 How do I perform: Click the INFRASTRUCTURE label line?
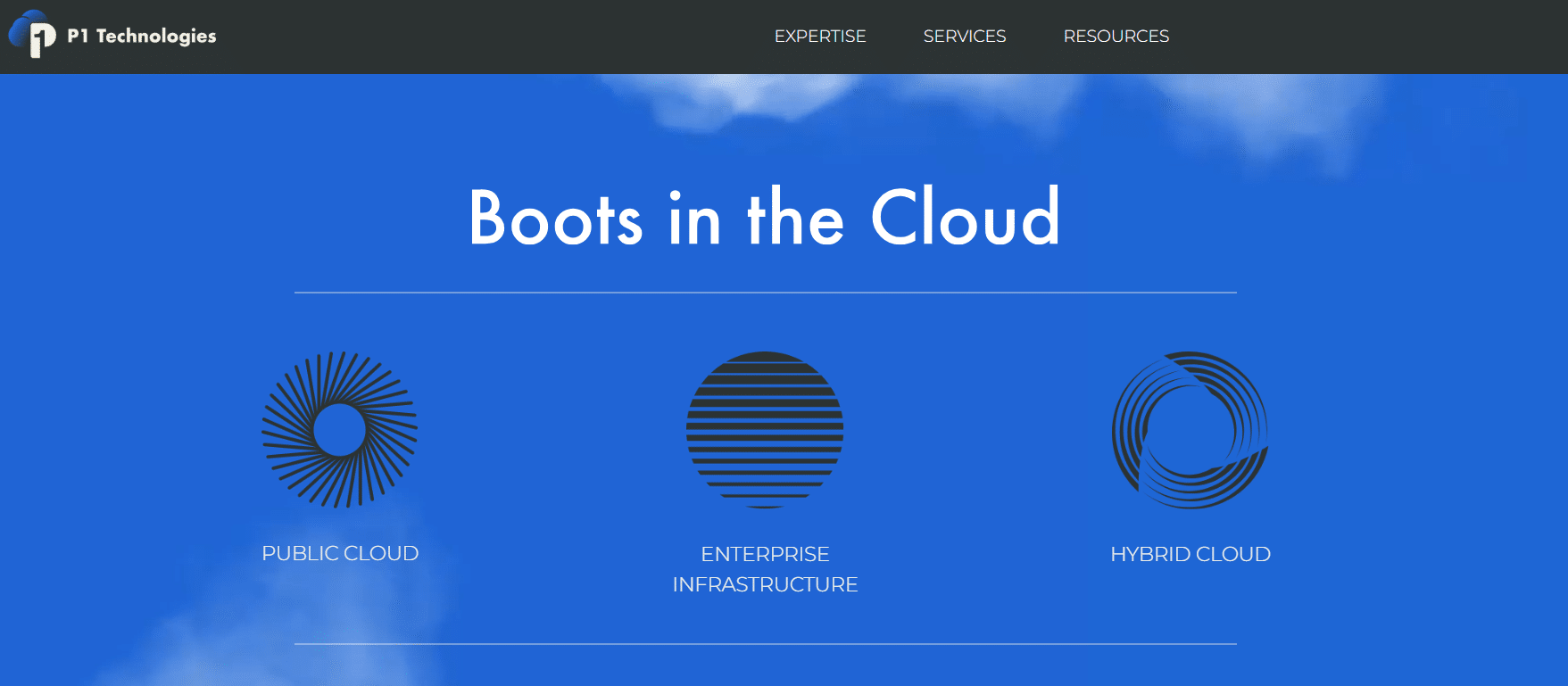pos(765,584)
